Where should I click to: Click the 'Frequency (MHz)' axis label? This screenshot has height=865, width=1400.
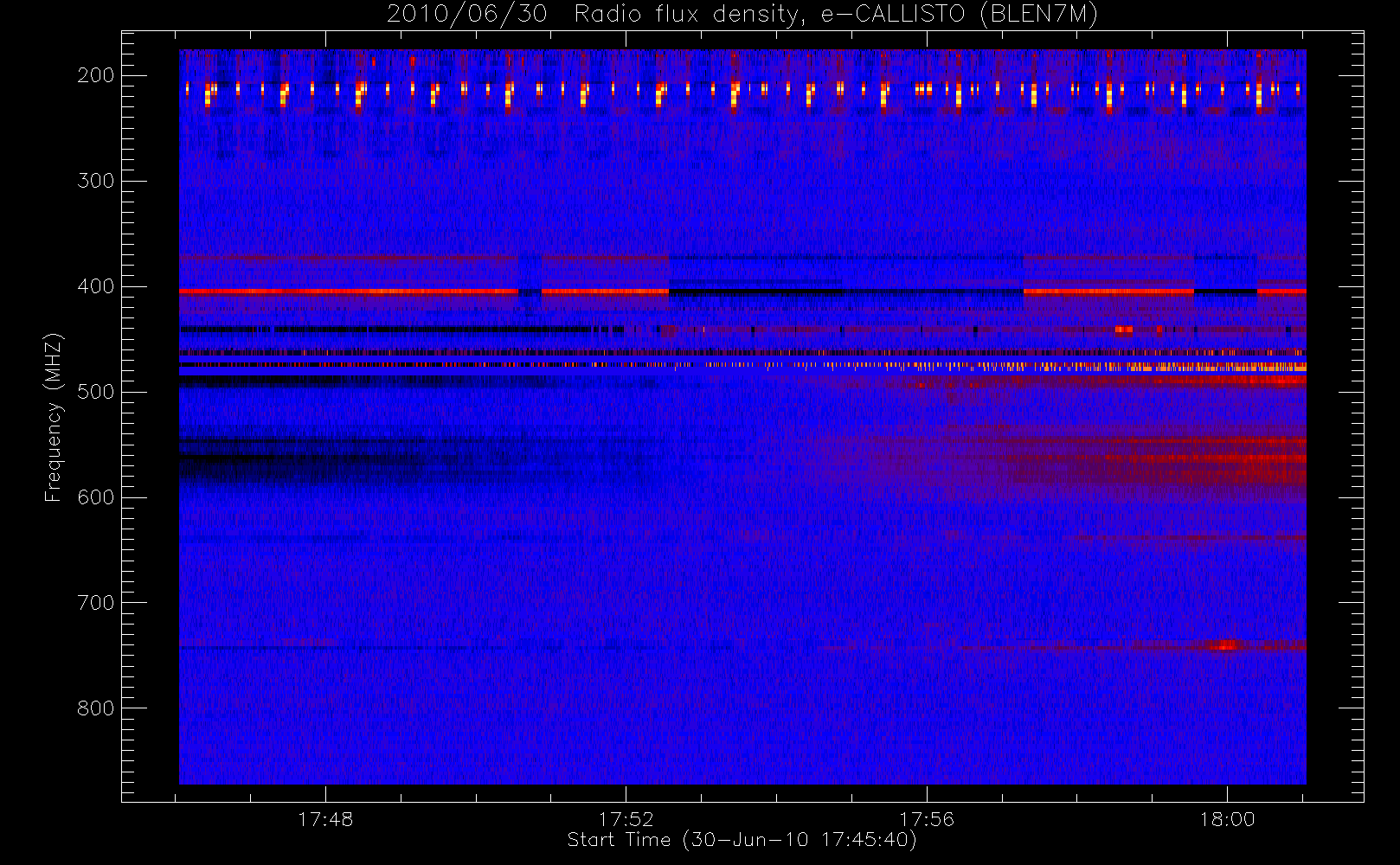coord(54,417)
